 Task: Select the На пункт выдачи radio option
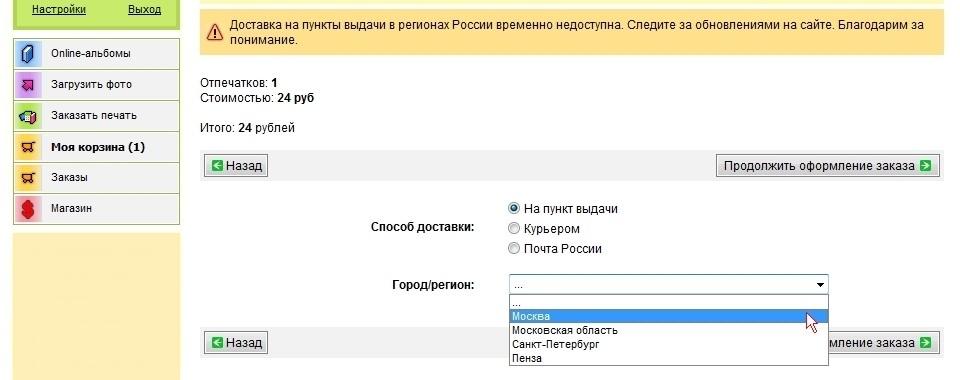pyautogui.click(x=514, y=209)
